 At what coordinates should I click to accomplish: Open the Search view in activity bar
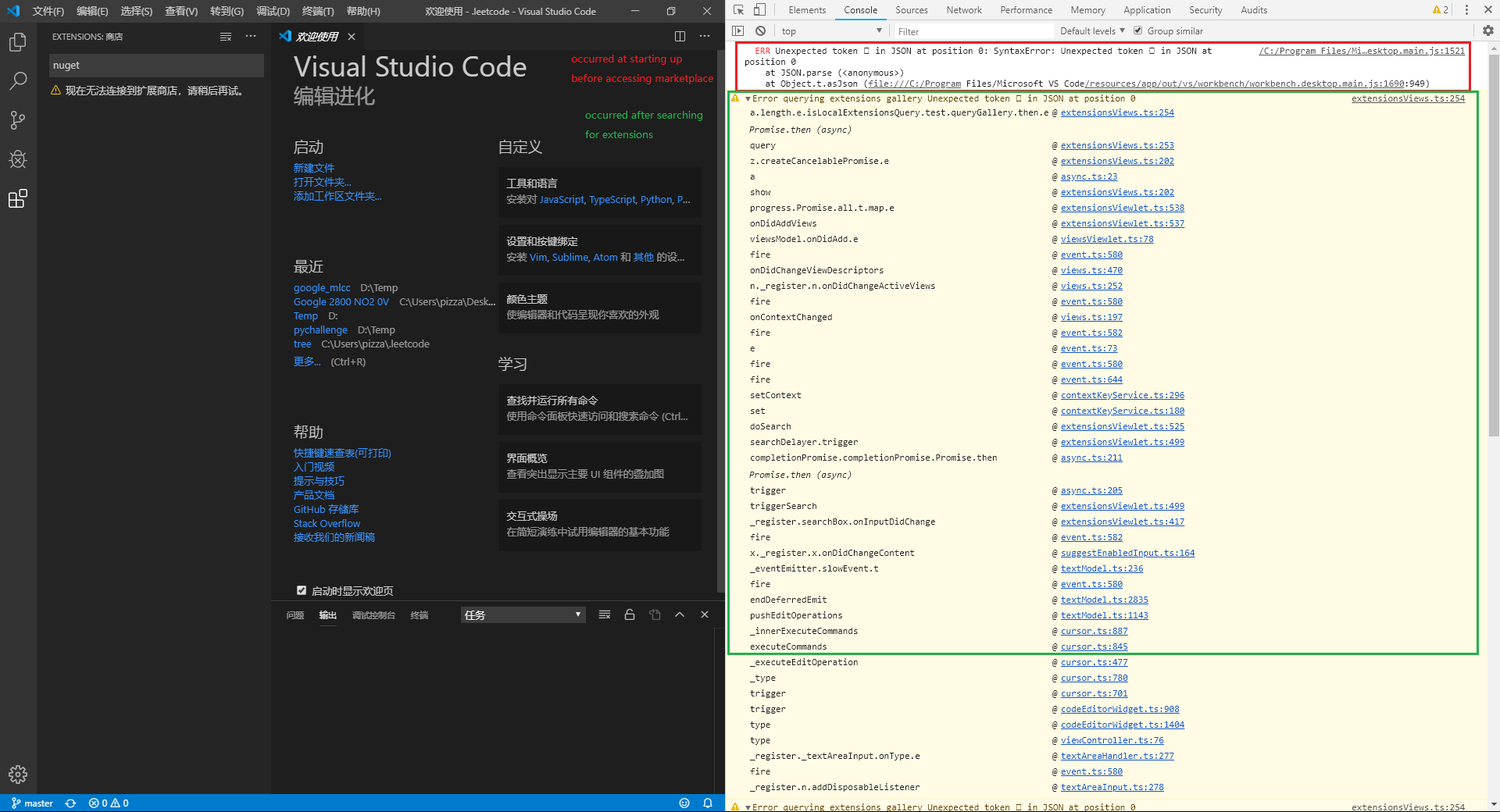coord(17,80)
